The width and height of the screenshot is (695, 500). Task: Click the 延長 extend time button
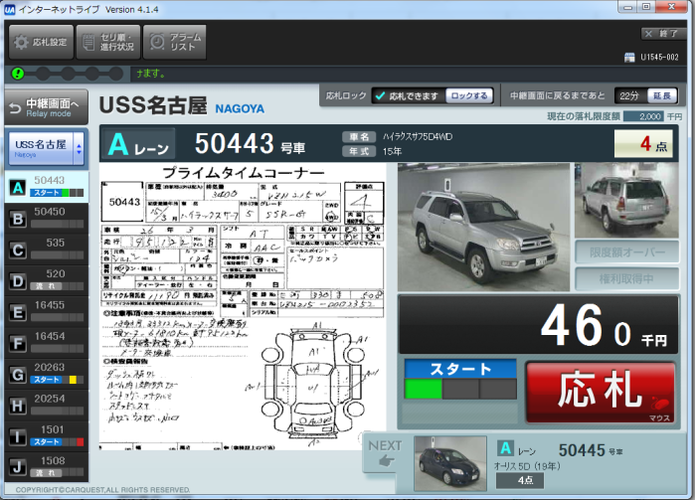(x=662, y=96)
